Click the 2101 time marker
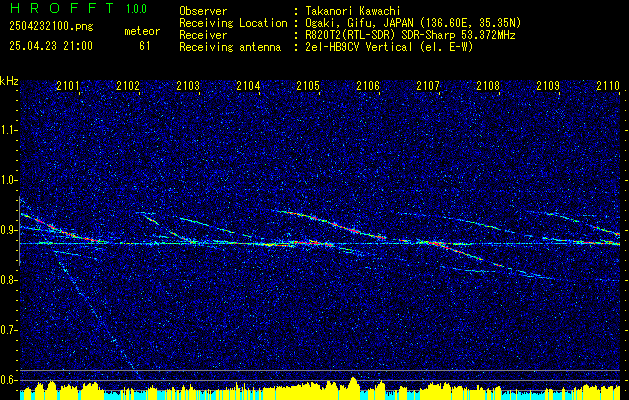Image resolution: width=629 pixels, height=400 pixels. point(68,86)
